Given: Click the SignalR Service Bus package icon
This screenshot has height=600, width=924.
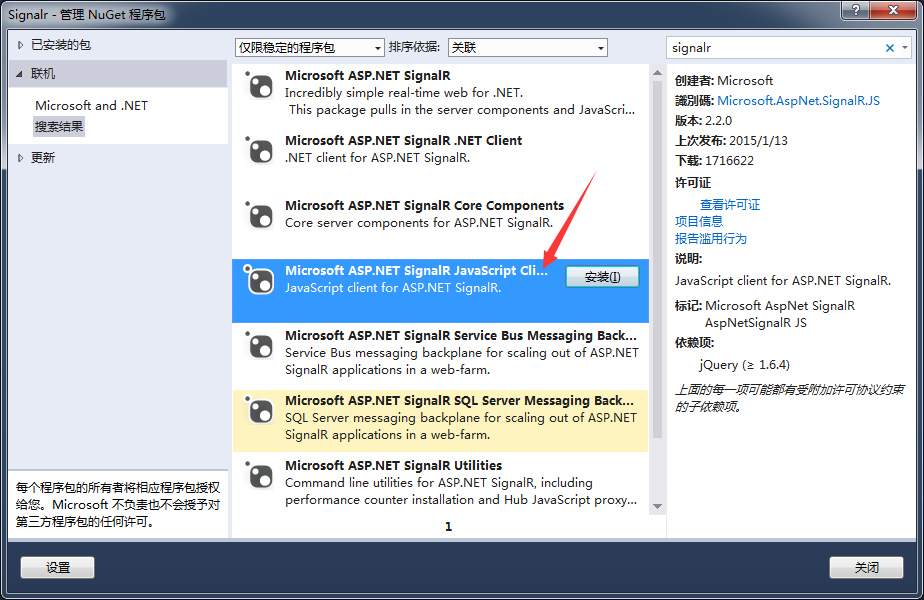Looking at the screenshot, I should tap(259, 345).
